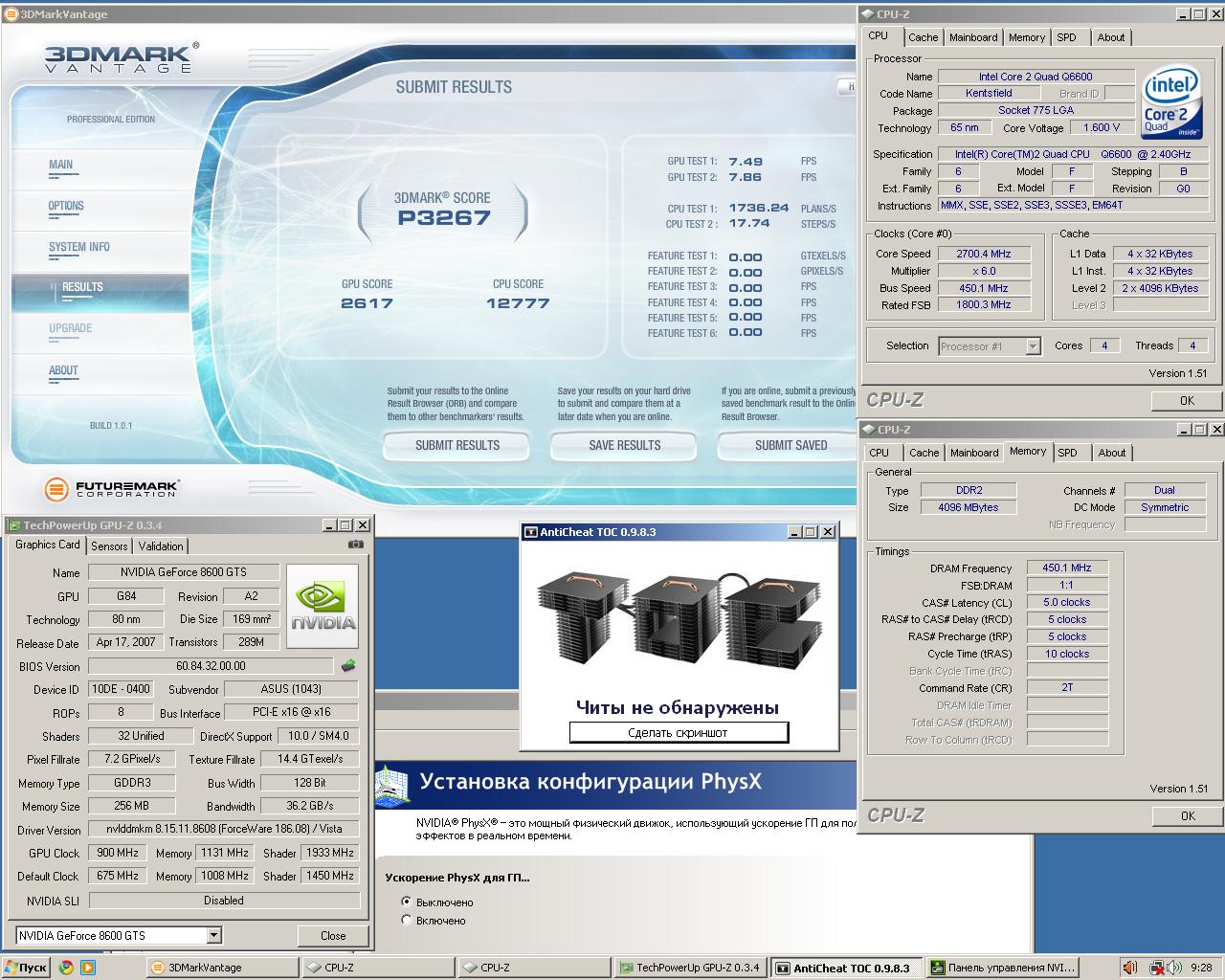Click the Core Speed value 2700.4 MHz
The image size is (1225, 980).
point(984,254)
